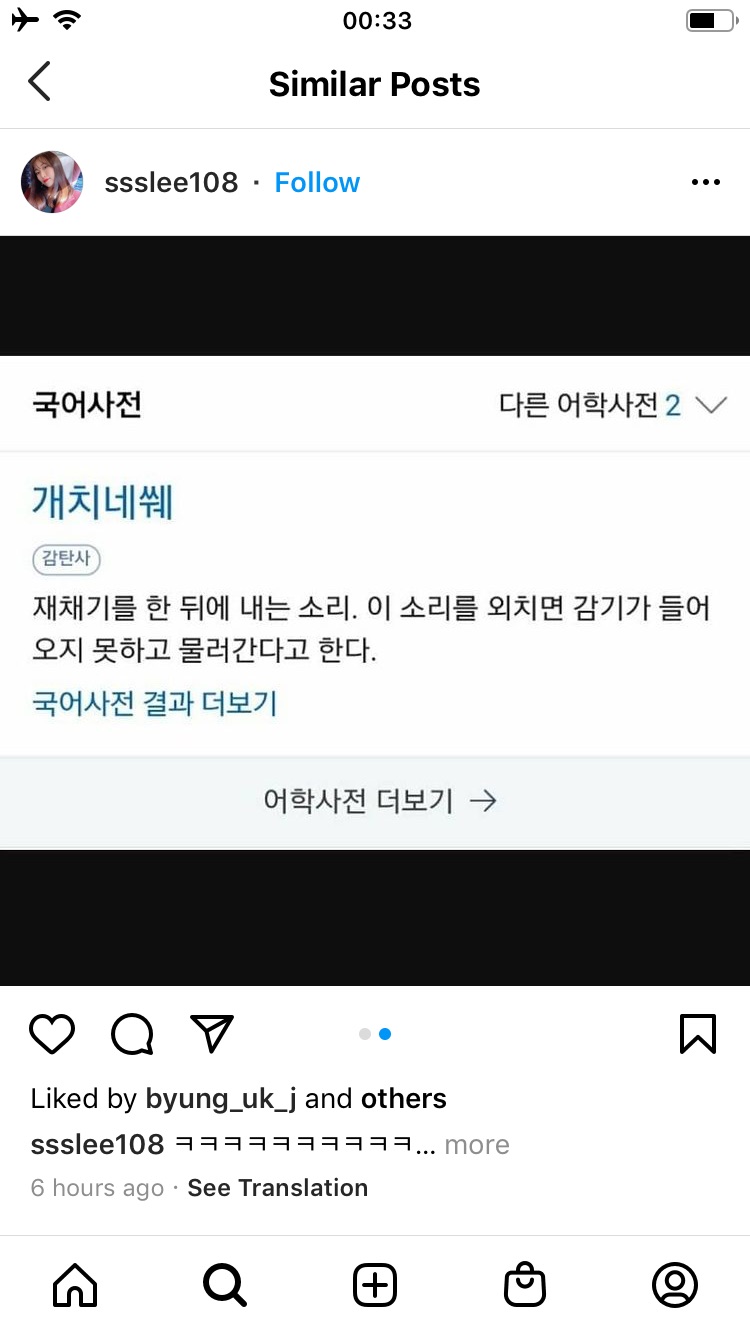Like the post with the heart icon

[52, 1034]
